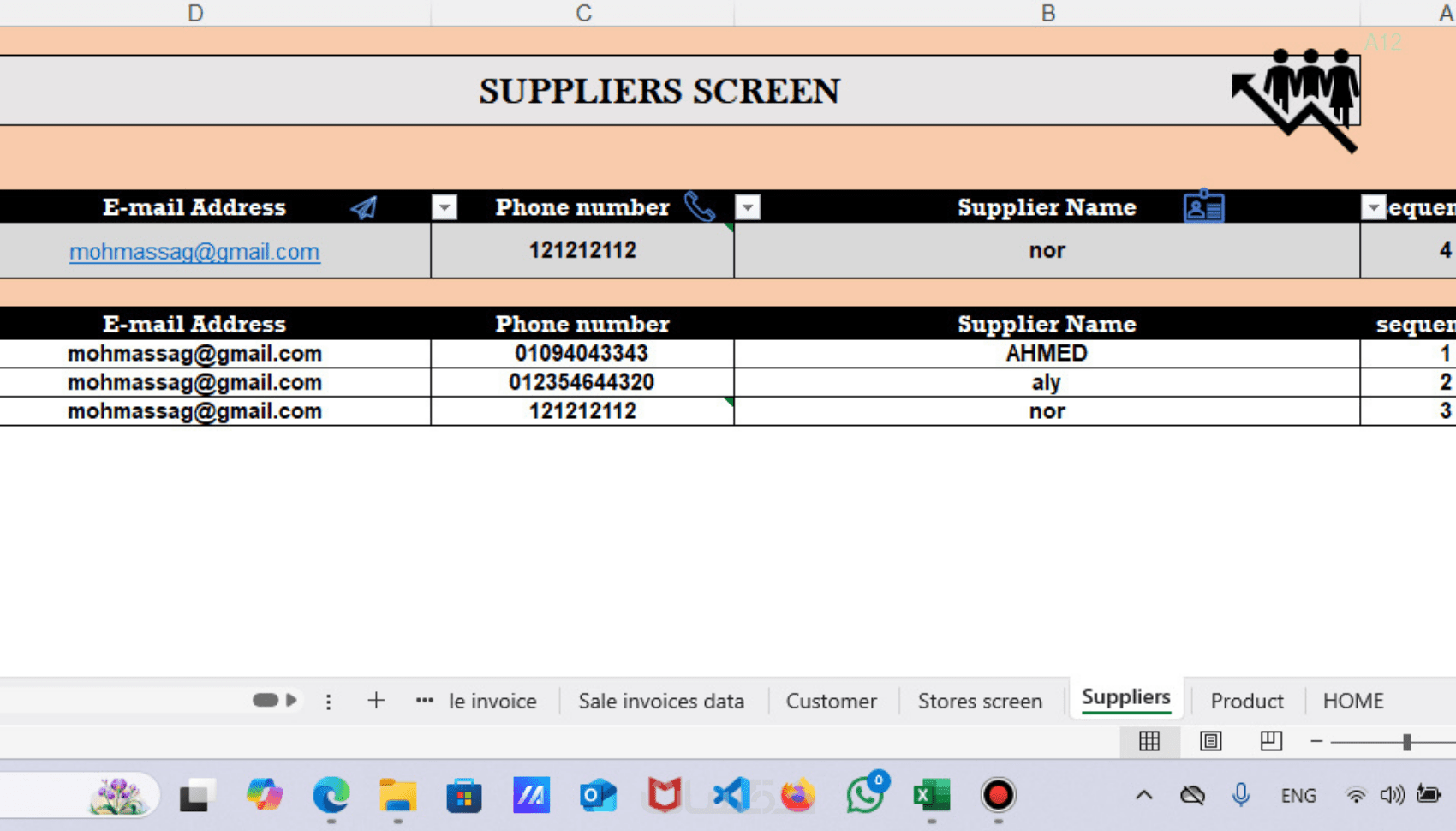Open the filter dropdown beside the paper plane icon

click(445, 207)
